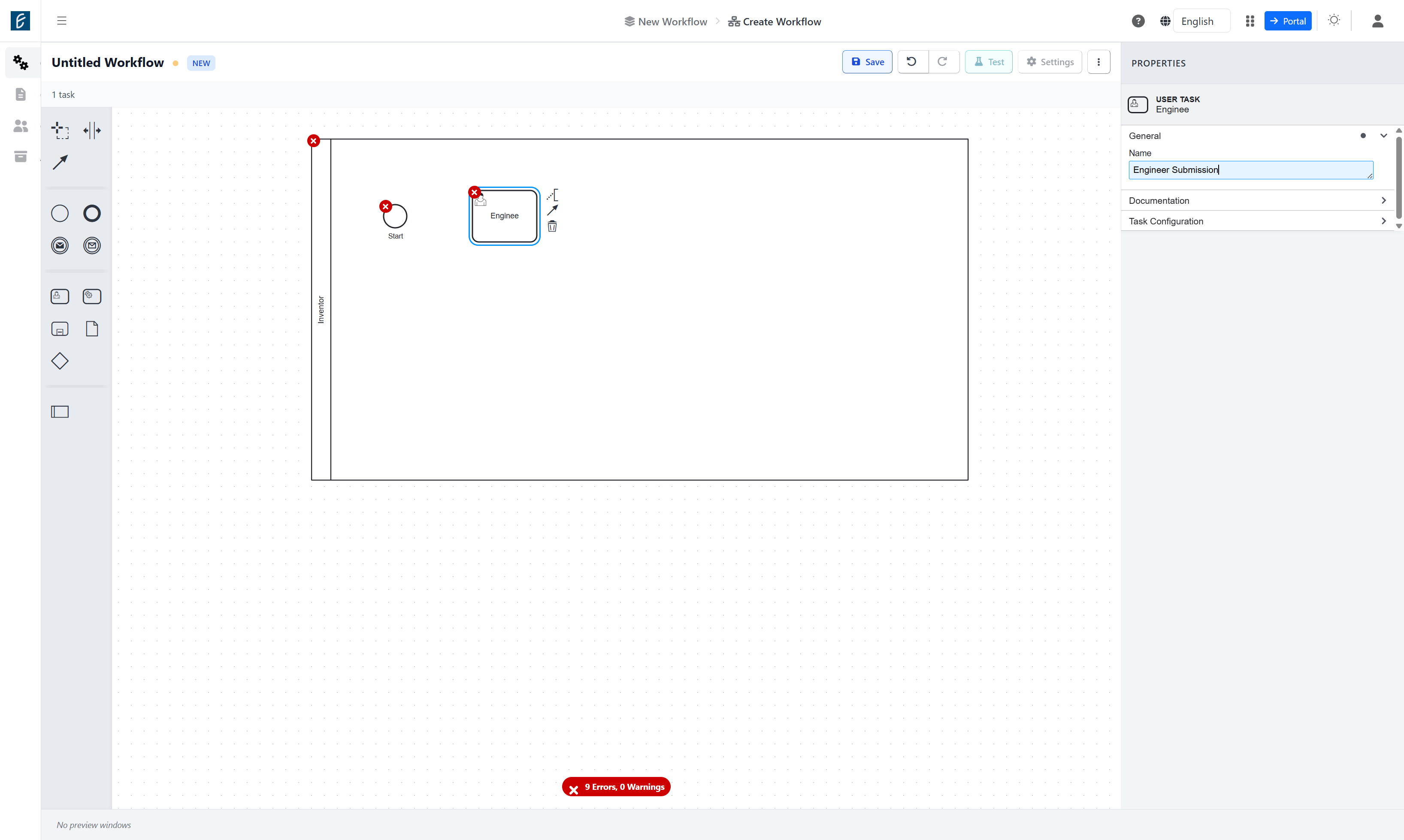Screen dimensions: 1404x840
Task: Add message intermediate throw event from palette
Action: 60,246
